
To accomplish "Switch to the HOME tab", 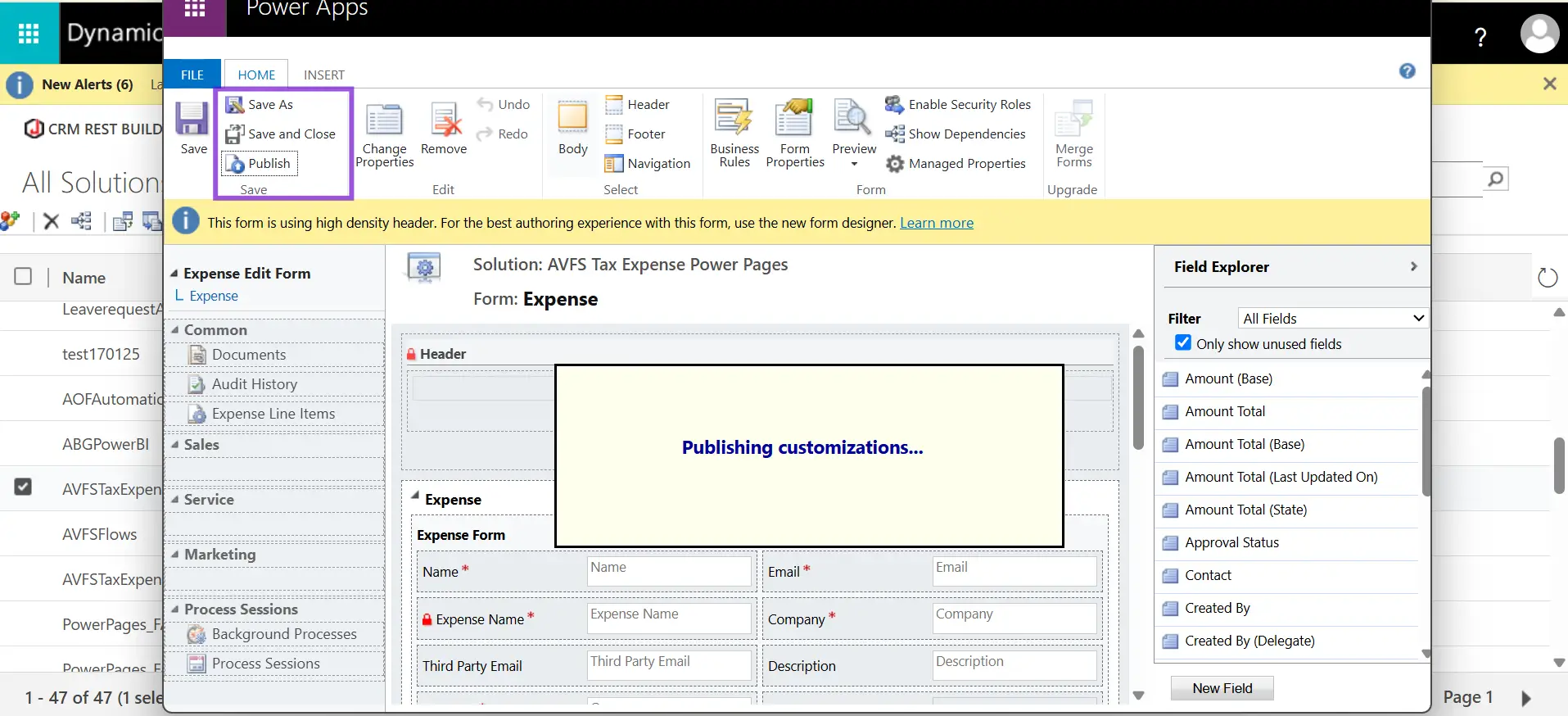I will point(256,75).
